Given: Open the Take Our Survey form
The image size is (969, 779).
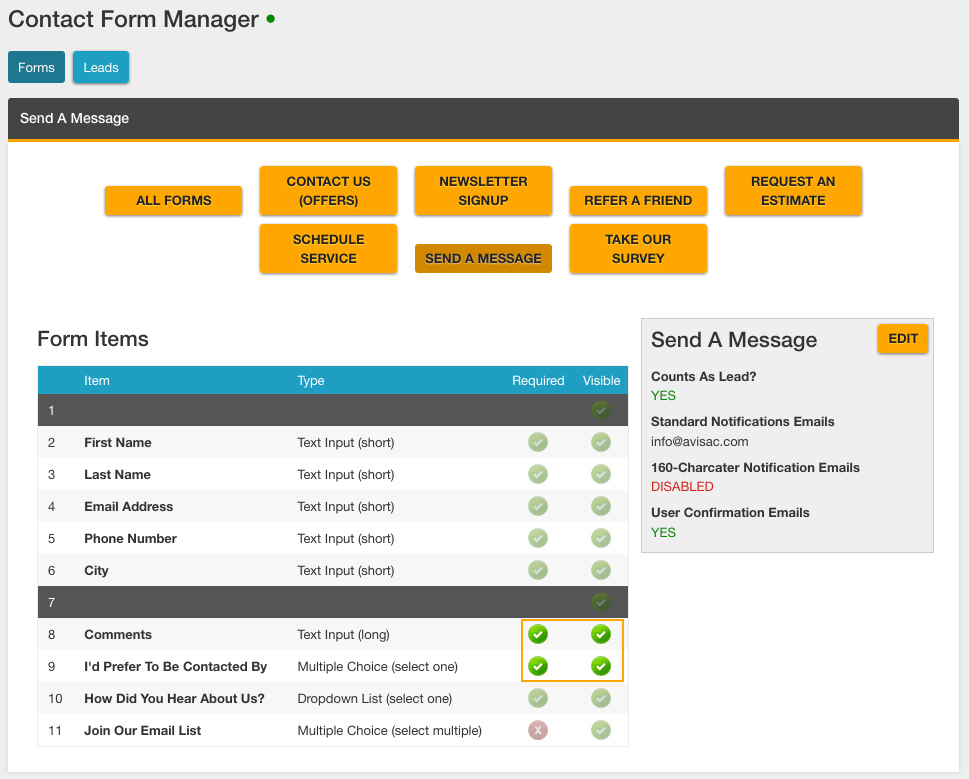Looking at the screenshot, I should (638, 249).
